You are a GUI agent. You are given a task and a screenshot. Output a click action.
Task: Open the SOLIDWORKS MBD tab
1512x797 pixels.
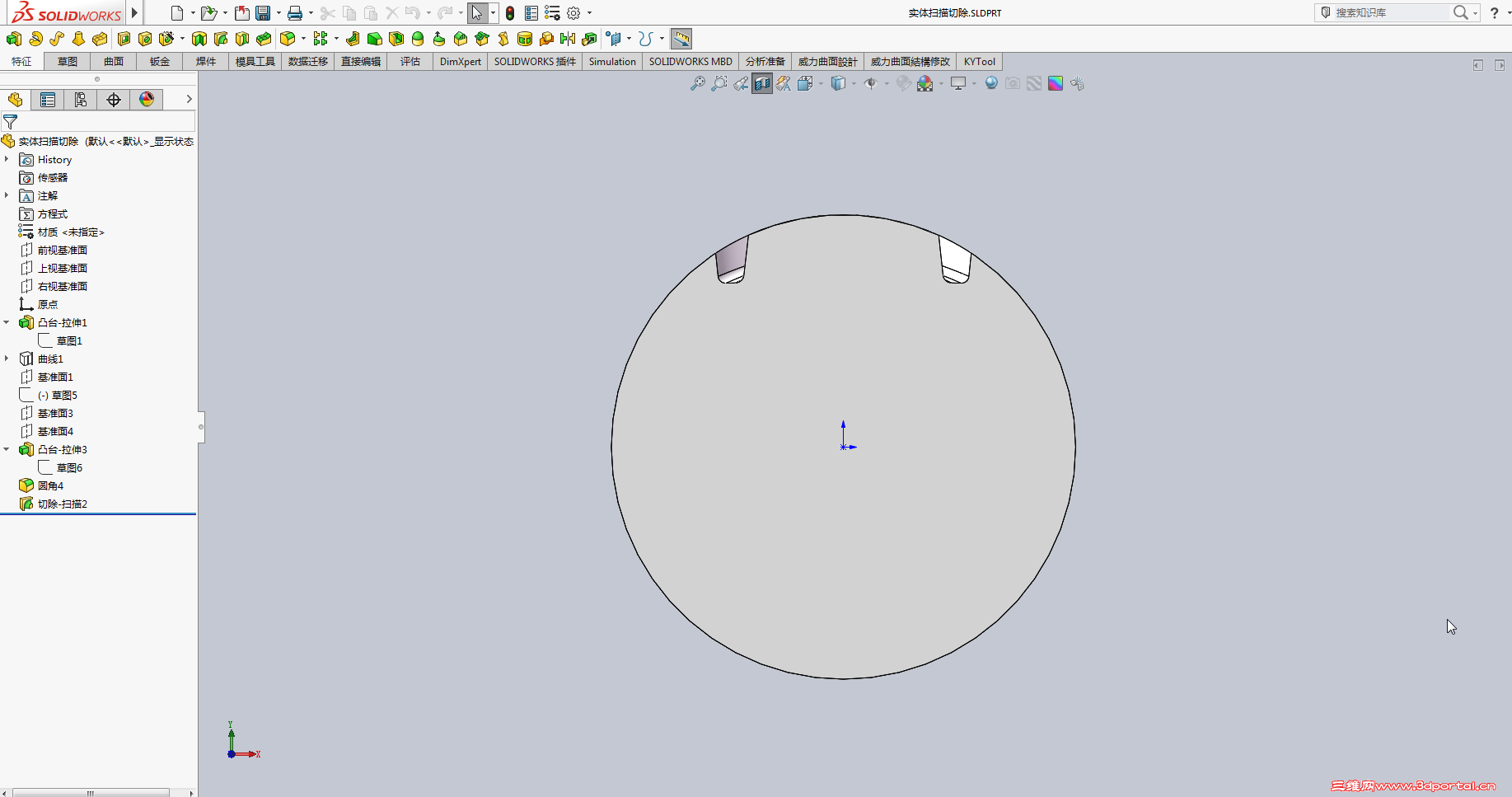[690, 62]
